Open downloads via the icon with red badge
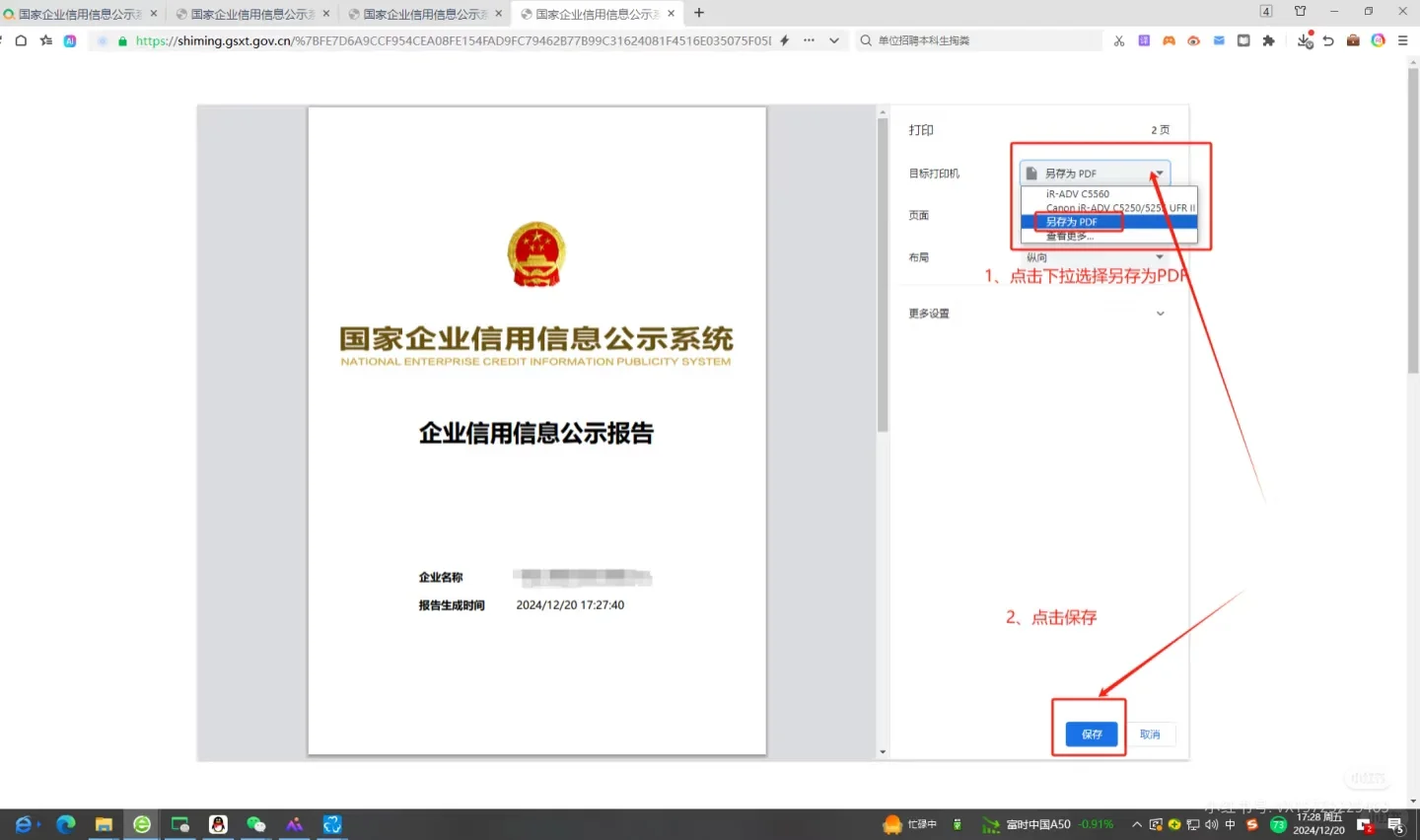Viewport: 1420px width, 840px height. [x=1305, y=40]
